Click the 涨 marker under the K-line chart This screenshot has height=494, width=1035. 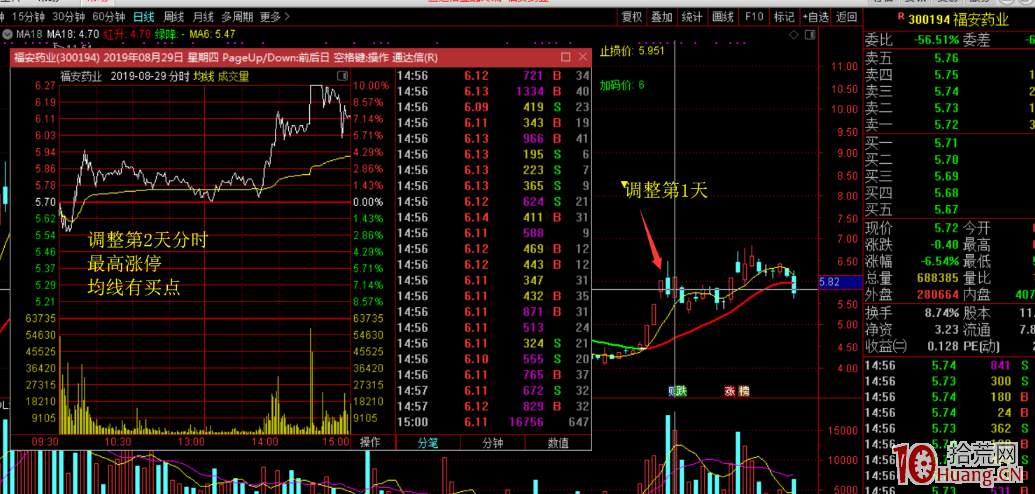tap(730, 391)
